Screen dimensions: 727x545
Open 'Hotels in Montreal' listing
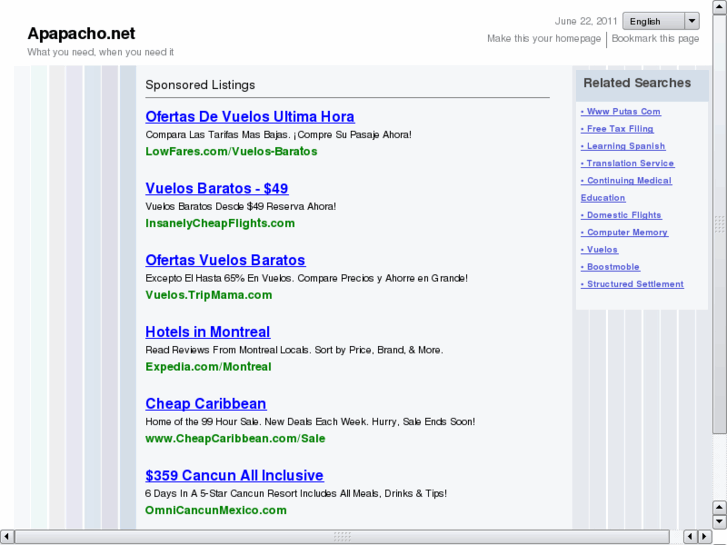coord(208,332)
